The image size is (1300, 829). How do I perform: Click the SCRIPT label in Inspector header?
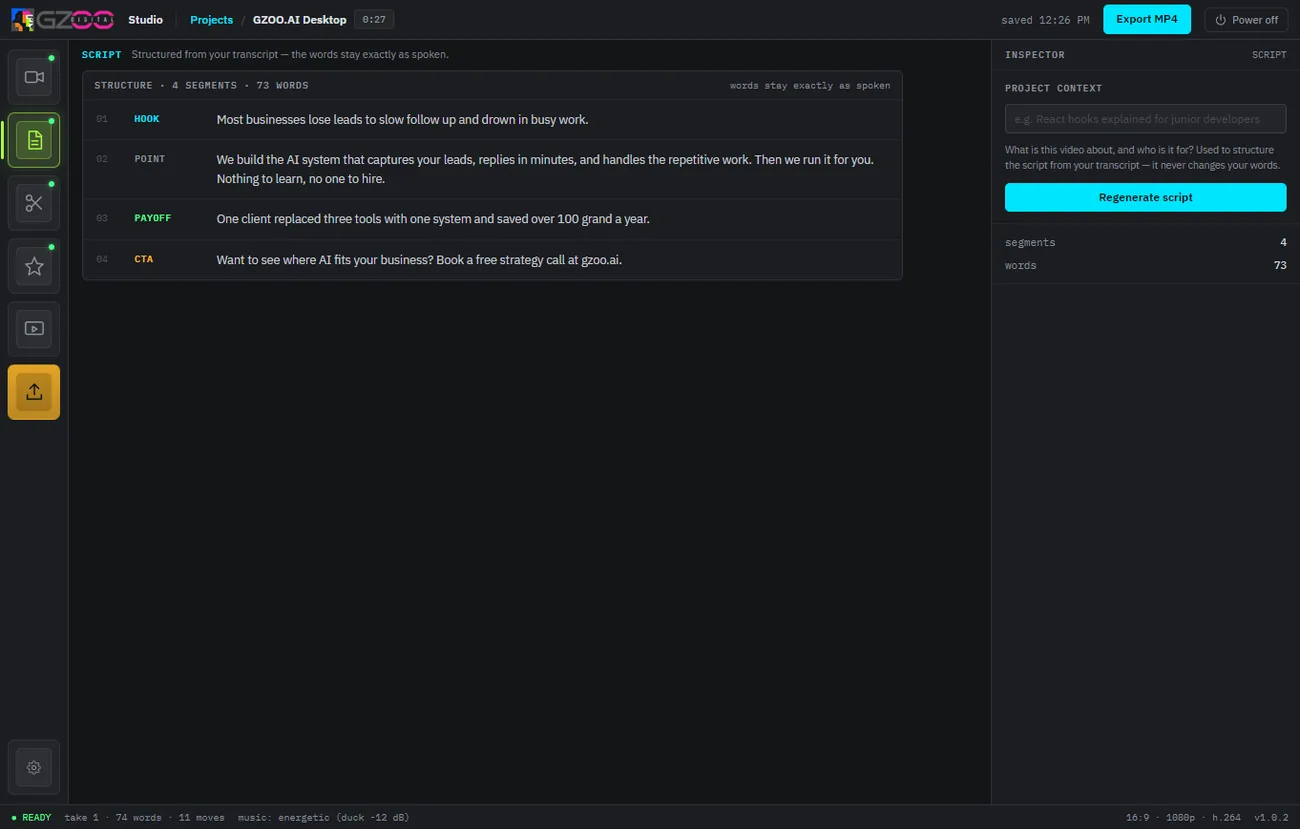(1269, 55)
